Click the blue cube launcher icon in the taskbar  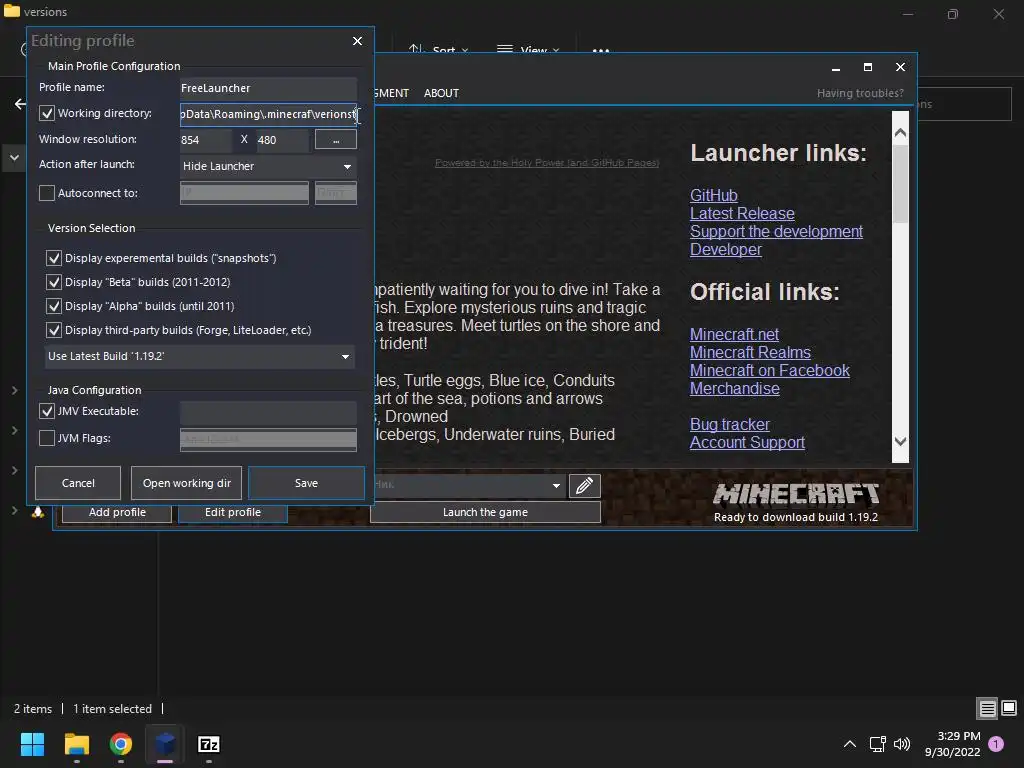(165, 744)
